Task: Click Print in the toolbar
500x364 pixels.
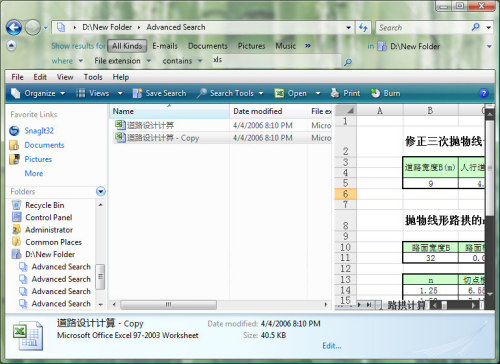Action: (x=345, y=93)
